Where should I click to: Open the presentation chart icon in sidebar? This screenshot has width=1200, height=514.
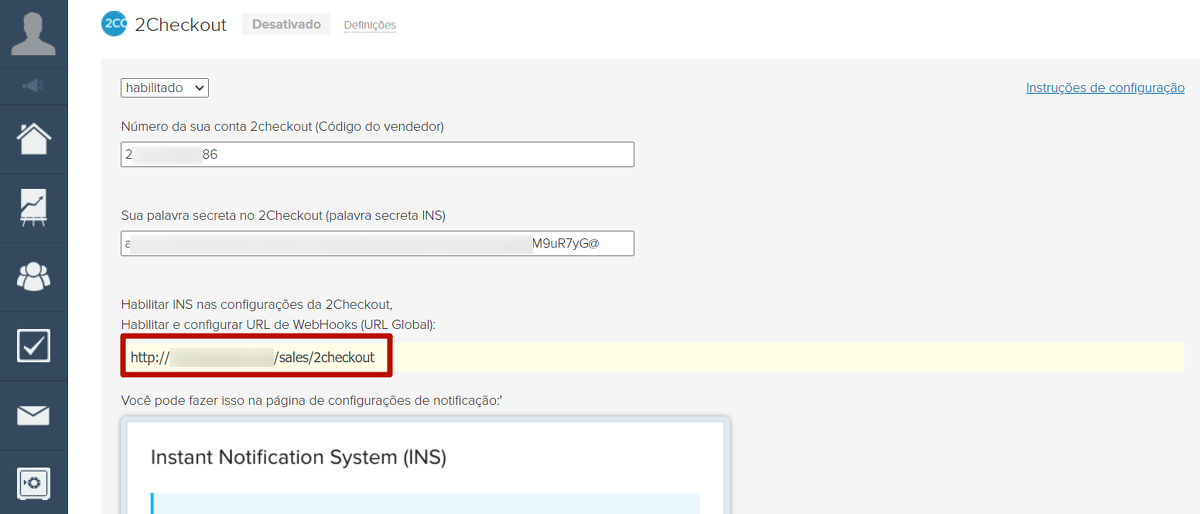pos(33,208)
